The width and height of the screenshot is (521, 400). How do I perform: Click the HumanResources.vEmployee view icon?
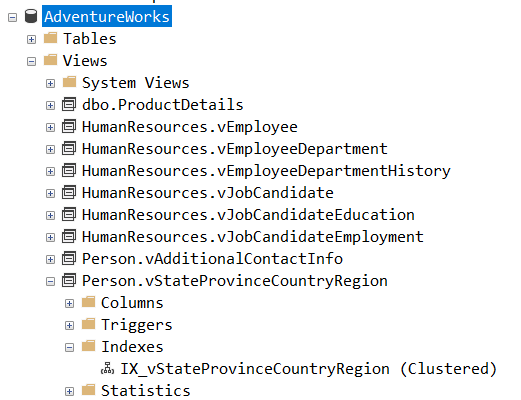[69, 126]
